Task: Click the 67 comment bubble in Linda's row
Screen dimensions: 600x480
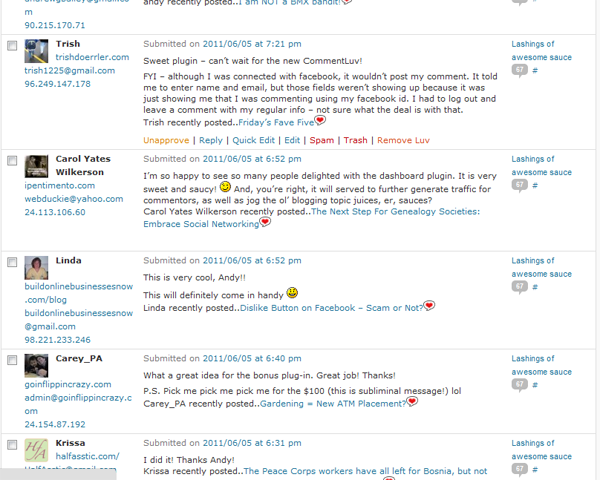Action: pyautogui.click(x=520, y=287)
